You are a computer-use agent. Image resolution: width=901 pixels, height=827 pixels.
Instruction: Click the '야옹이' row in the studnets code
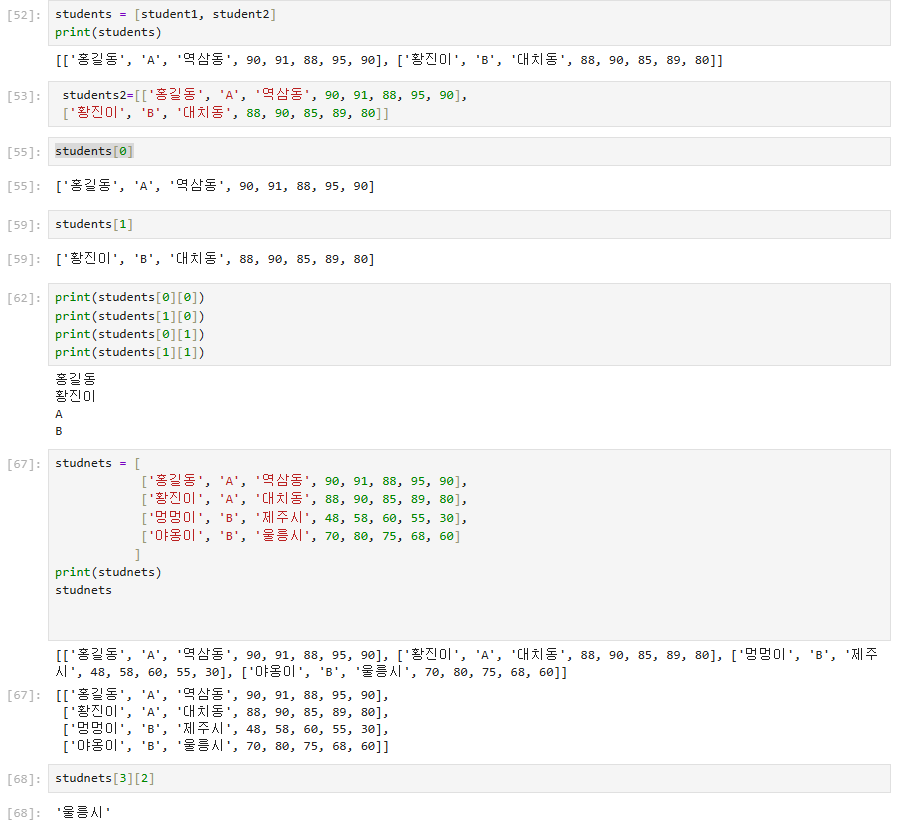point(301,536)
